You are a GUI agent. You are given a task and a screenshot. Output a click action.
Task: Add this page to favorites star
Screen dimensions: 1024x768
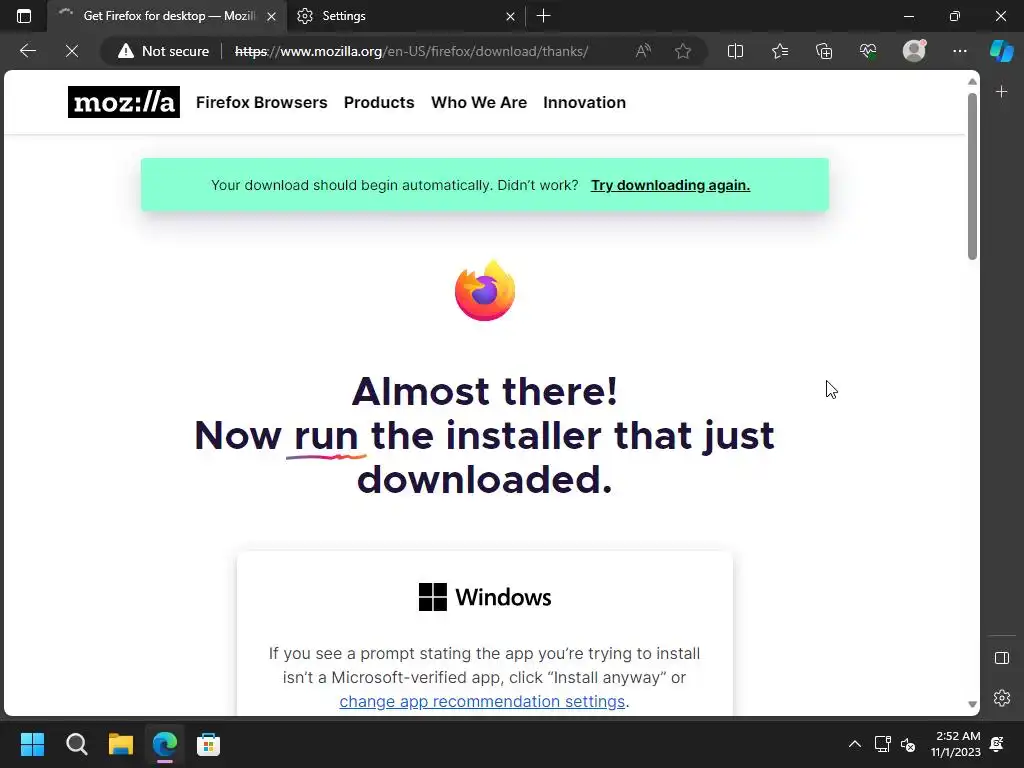(683, 51)
